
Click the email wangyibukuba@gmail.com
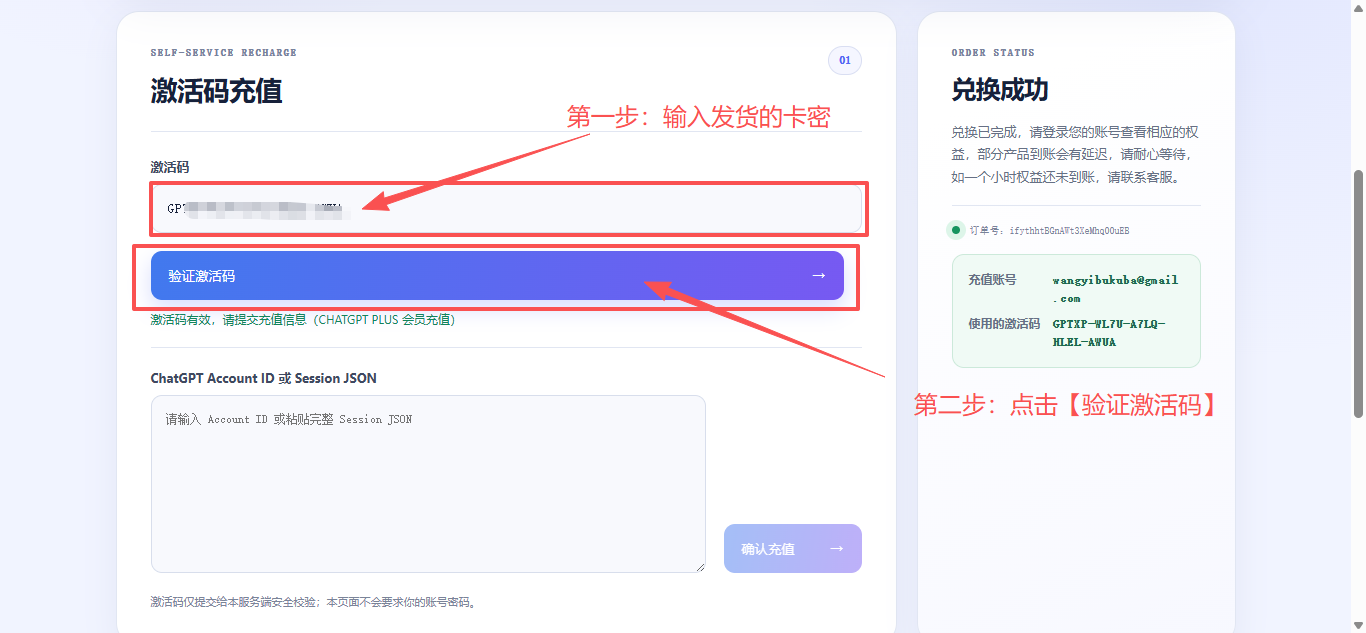[x=1116, y=289]
